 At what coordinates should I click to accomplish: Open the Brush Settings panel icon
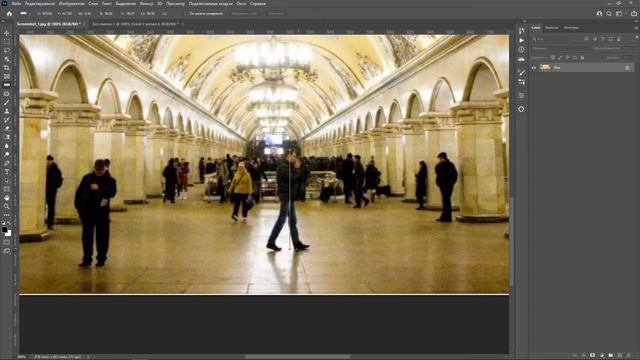521,72
